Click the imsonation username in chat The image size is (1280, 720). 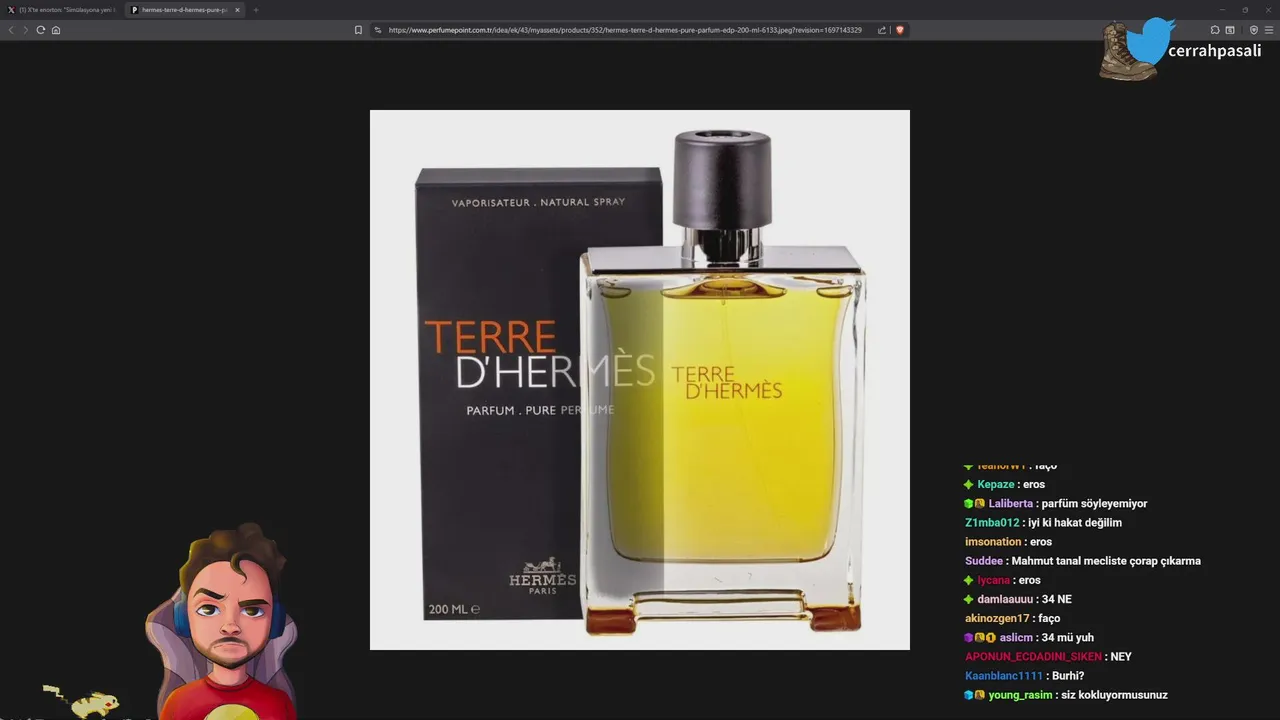tap(993, 542)
